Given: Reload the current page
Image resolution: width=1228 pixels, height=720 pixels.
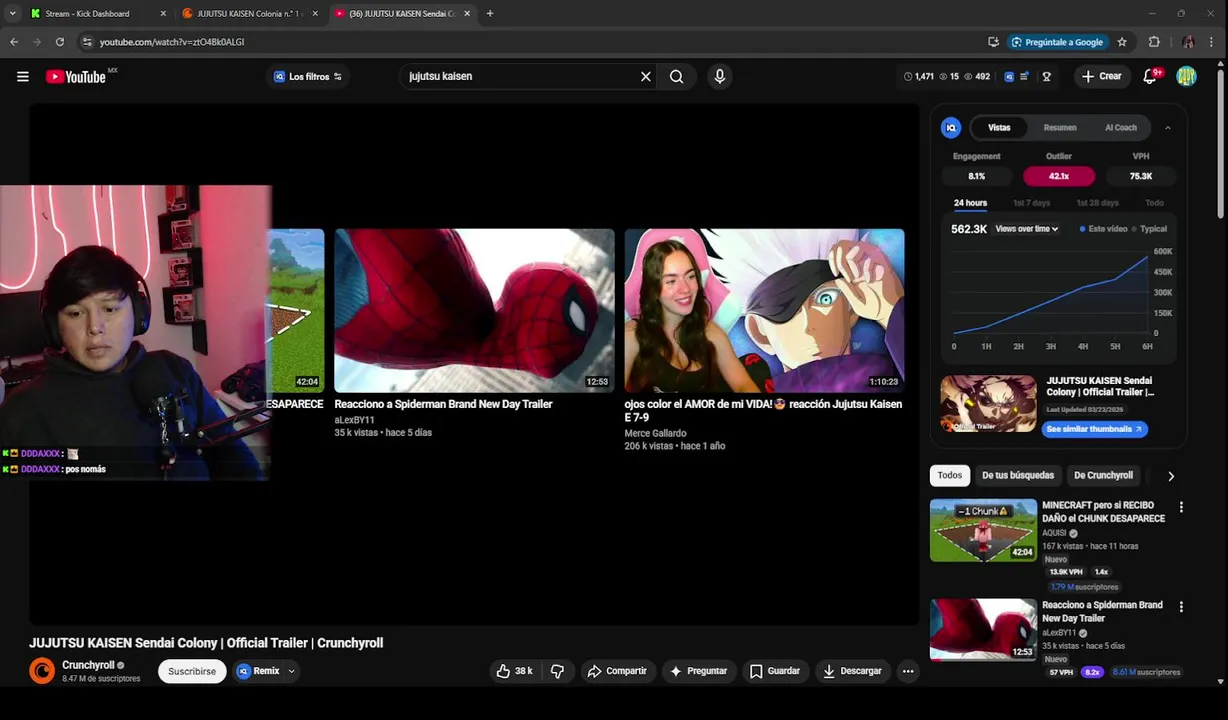Looking at the screenshot, I should click(x=60, y=42).
